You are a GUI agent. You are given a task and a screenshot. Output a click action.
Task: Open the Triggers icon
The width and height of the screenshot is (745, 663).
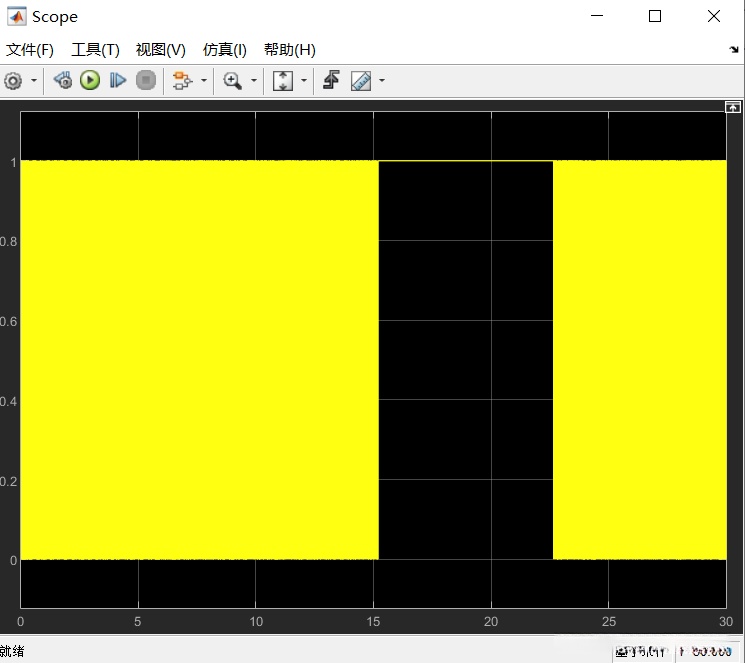click(x=331, y=80)
